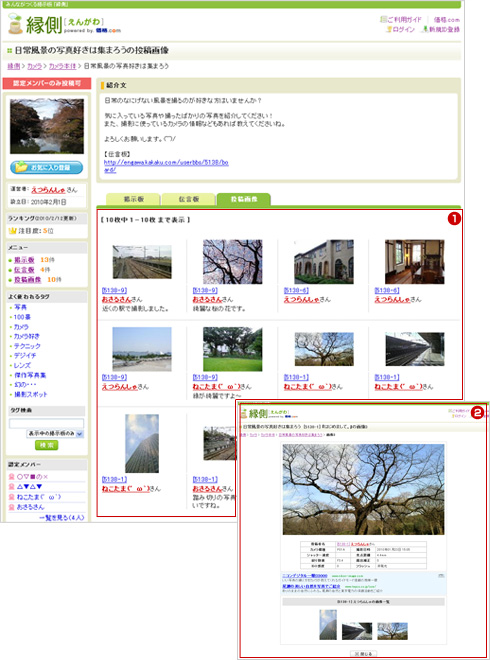Click the small ad icon in popup ad box

point(441,575)
